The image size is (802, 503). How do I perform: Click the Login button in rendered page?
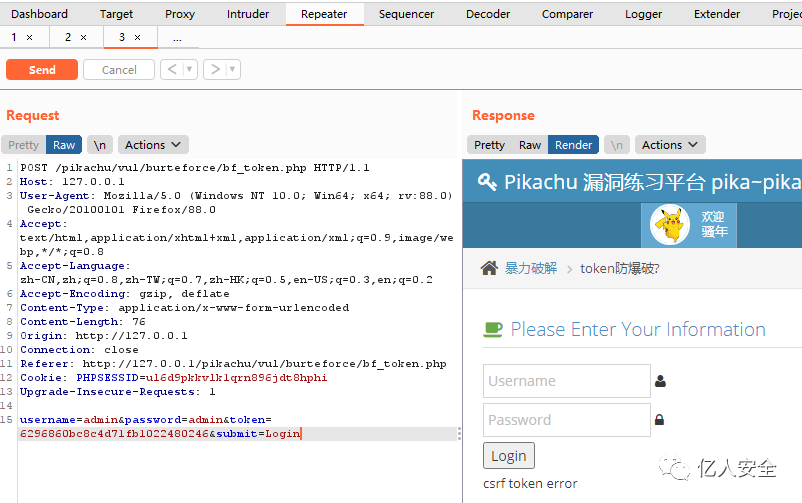coord(508,455)
